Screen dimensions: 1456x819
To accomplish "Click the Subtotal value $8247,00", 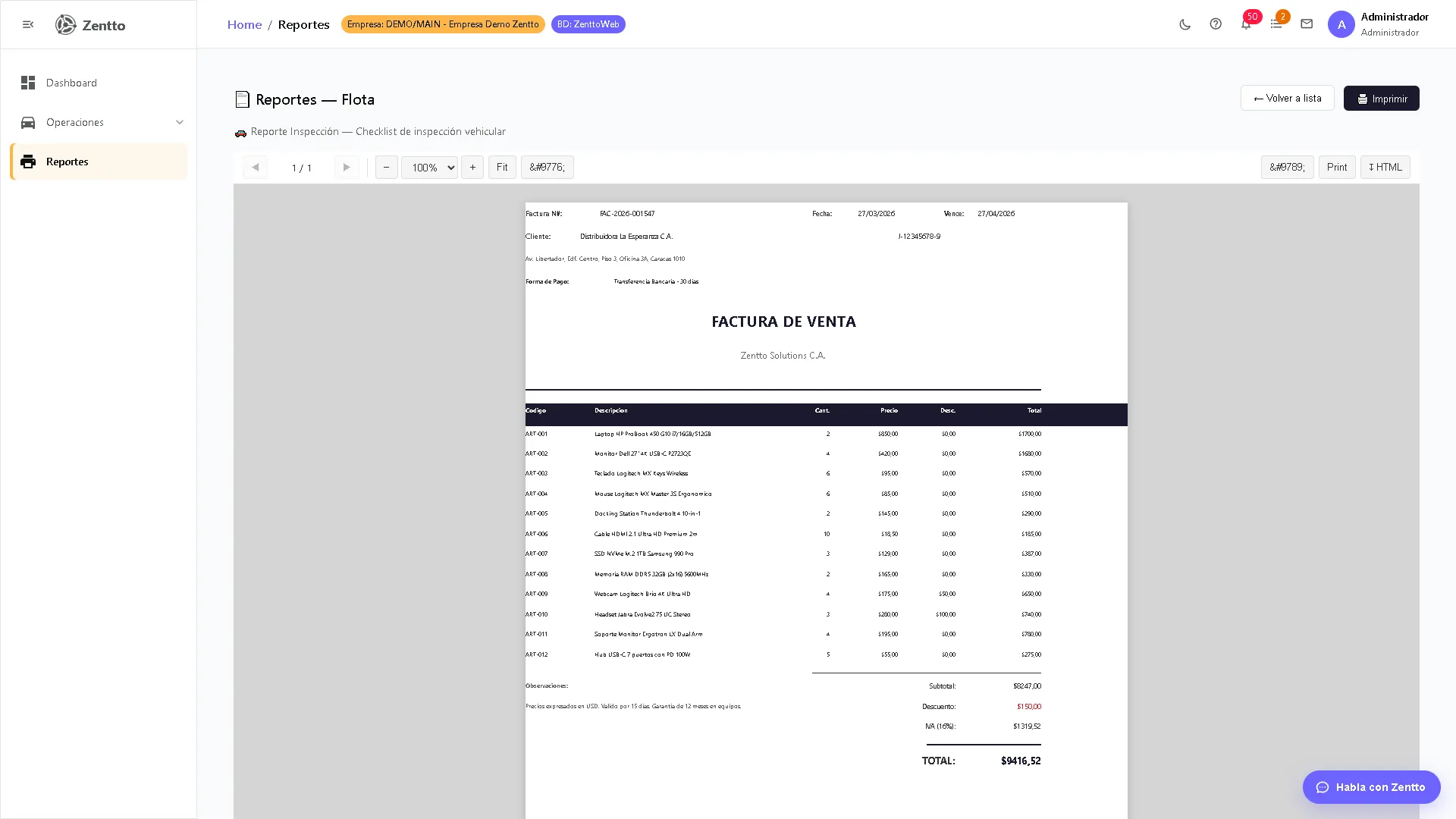I will tap(1027, 686).
